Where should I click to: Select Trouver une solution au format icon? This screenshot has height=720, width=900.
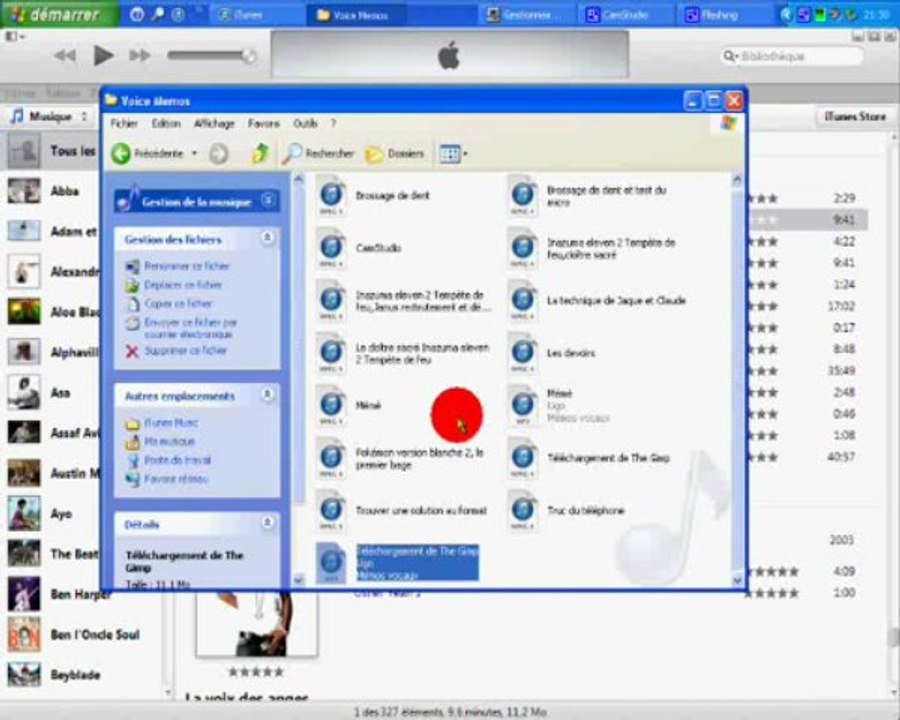(x=332, y=510)
